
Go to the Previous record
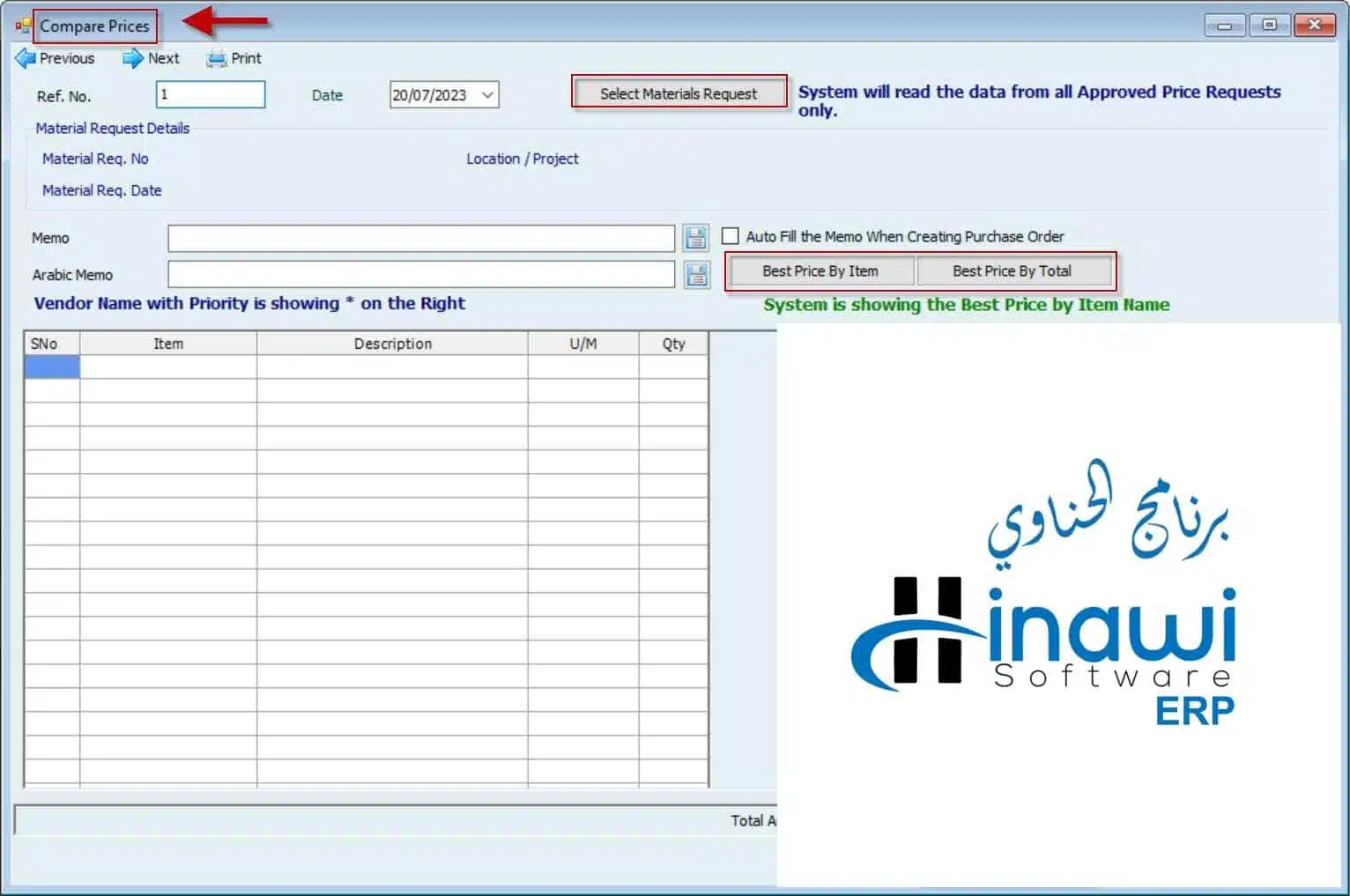[x=55, y=58]
